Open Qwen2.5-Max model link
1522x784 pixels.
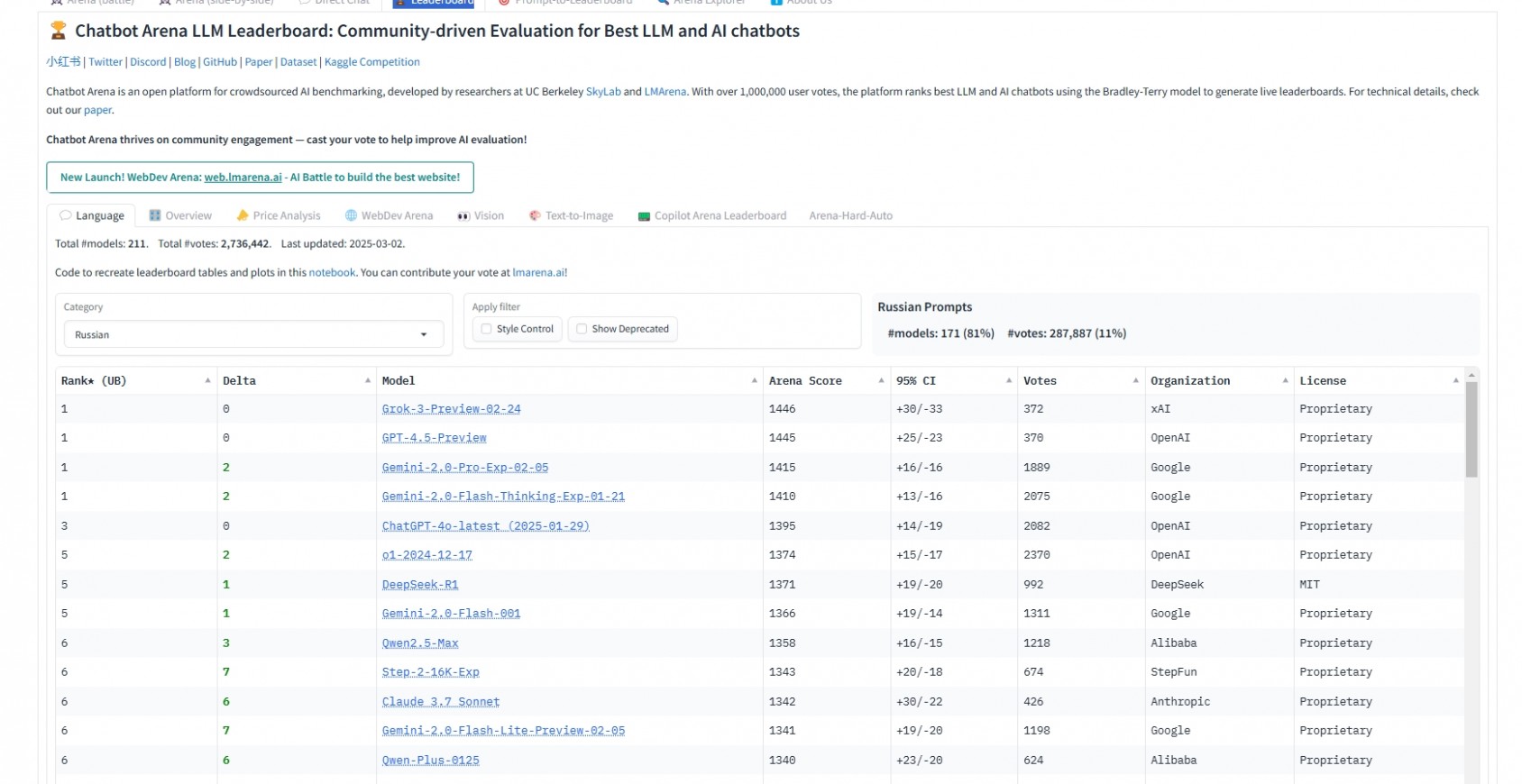420,643
